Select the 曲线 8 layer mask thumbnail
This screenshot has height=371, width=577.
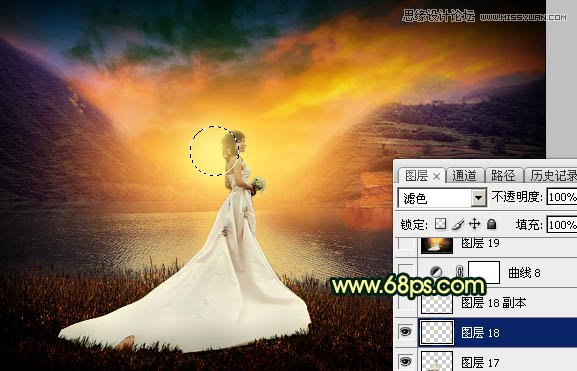[484, 272]
